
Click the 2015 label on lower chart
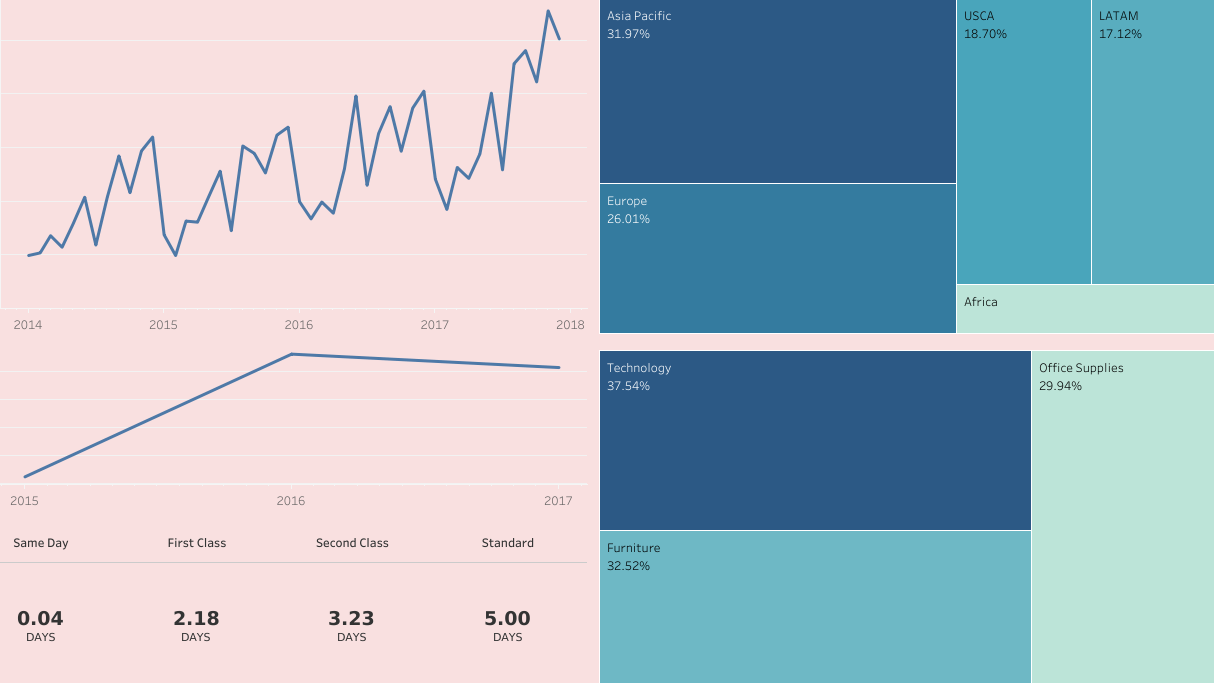pos(24,501)
